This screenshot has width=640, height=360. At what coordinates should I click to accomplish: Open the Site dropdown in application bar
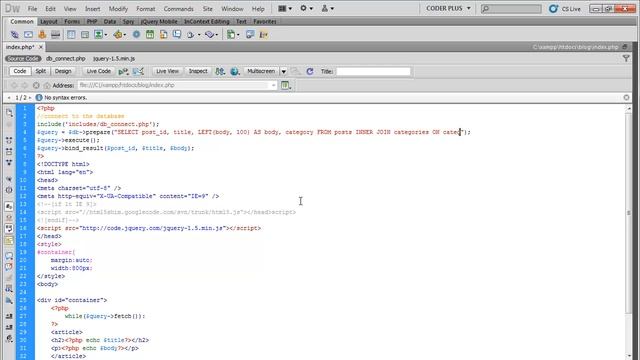(x=328, y=8)
